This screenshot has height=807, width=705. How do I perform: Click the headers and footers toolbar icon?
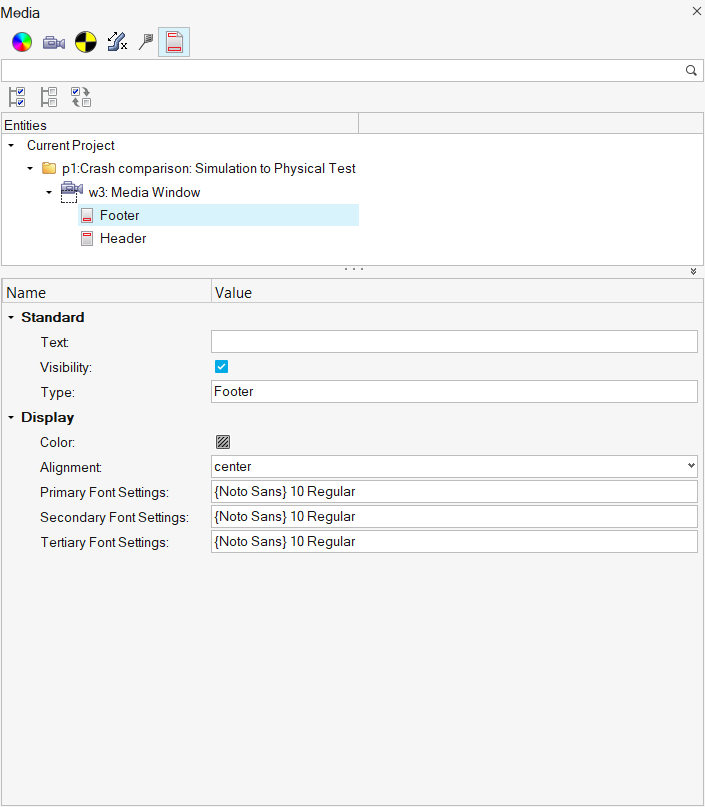click(x=174, y=42)
